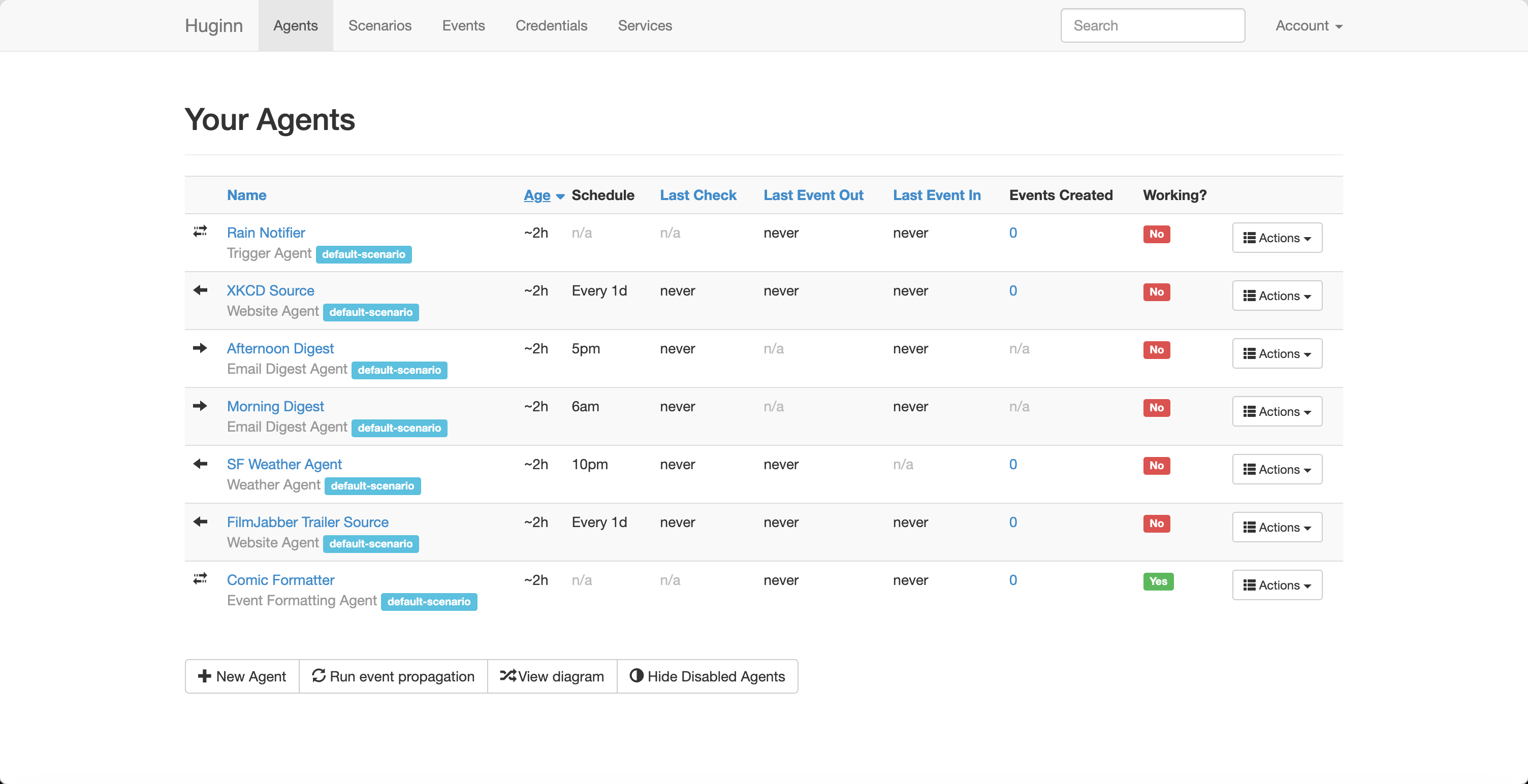
Task: Click the '5pm' schedule of Afternoon Digest
Action: [x=586, y=349]
